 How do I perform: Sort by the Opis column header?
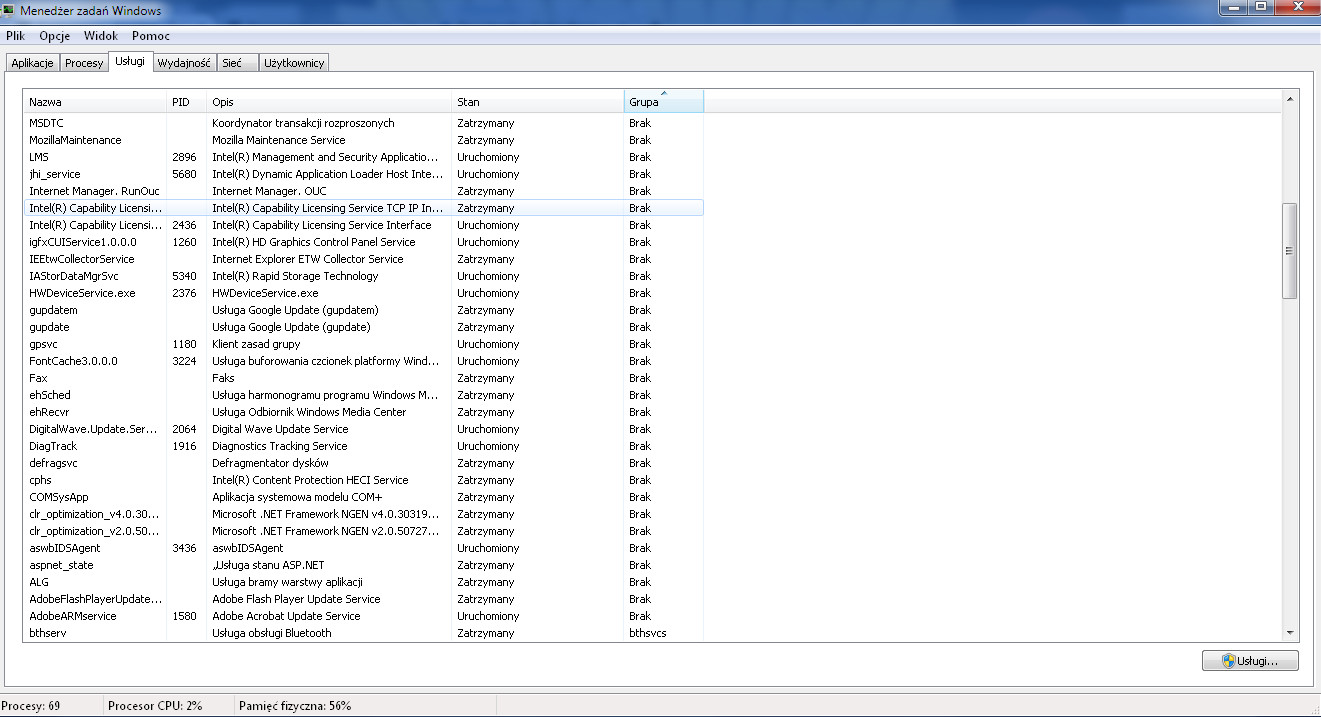(x=329, y=102)
